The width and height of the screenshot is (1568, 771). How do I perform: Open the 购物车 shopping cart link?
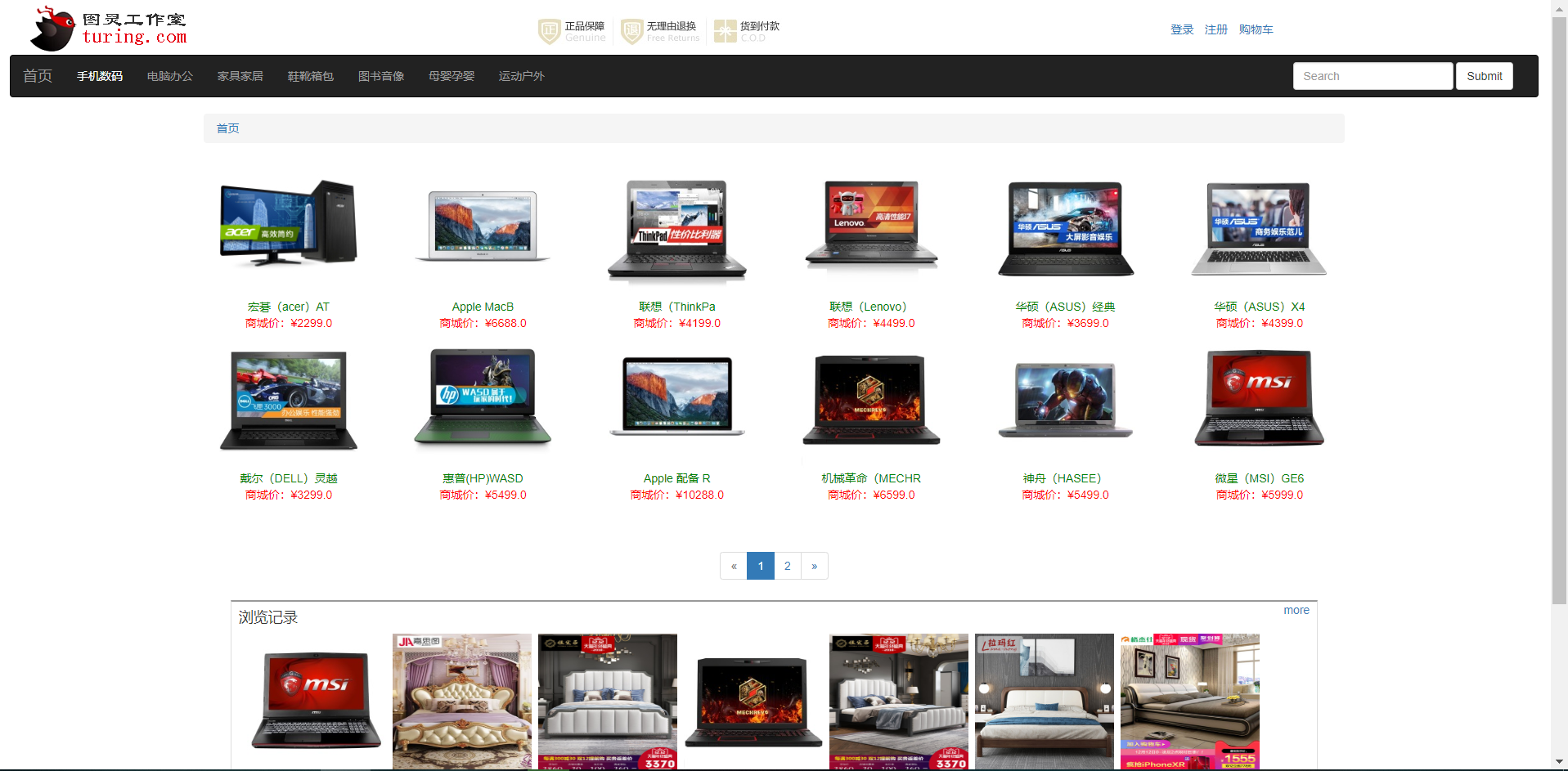(x=1256, y=29)
